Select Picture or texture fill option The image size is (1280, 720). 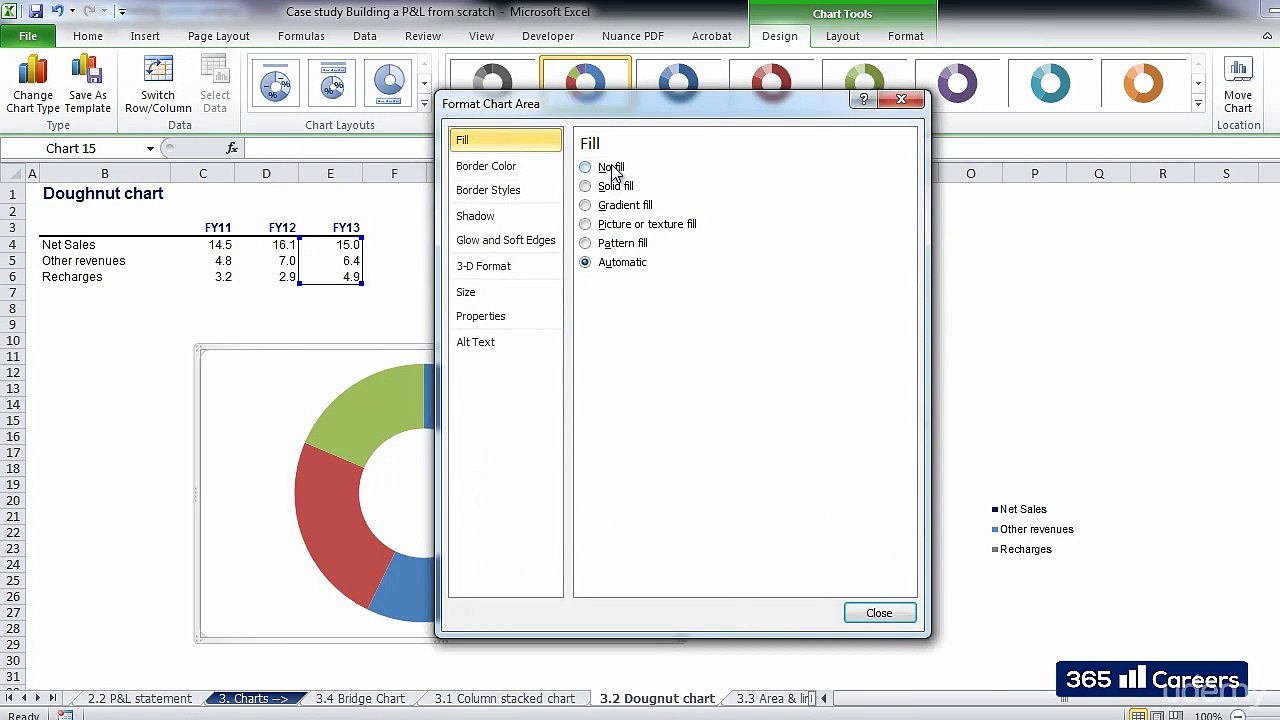coord(585,224)
